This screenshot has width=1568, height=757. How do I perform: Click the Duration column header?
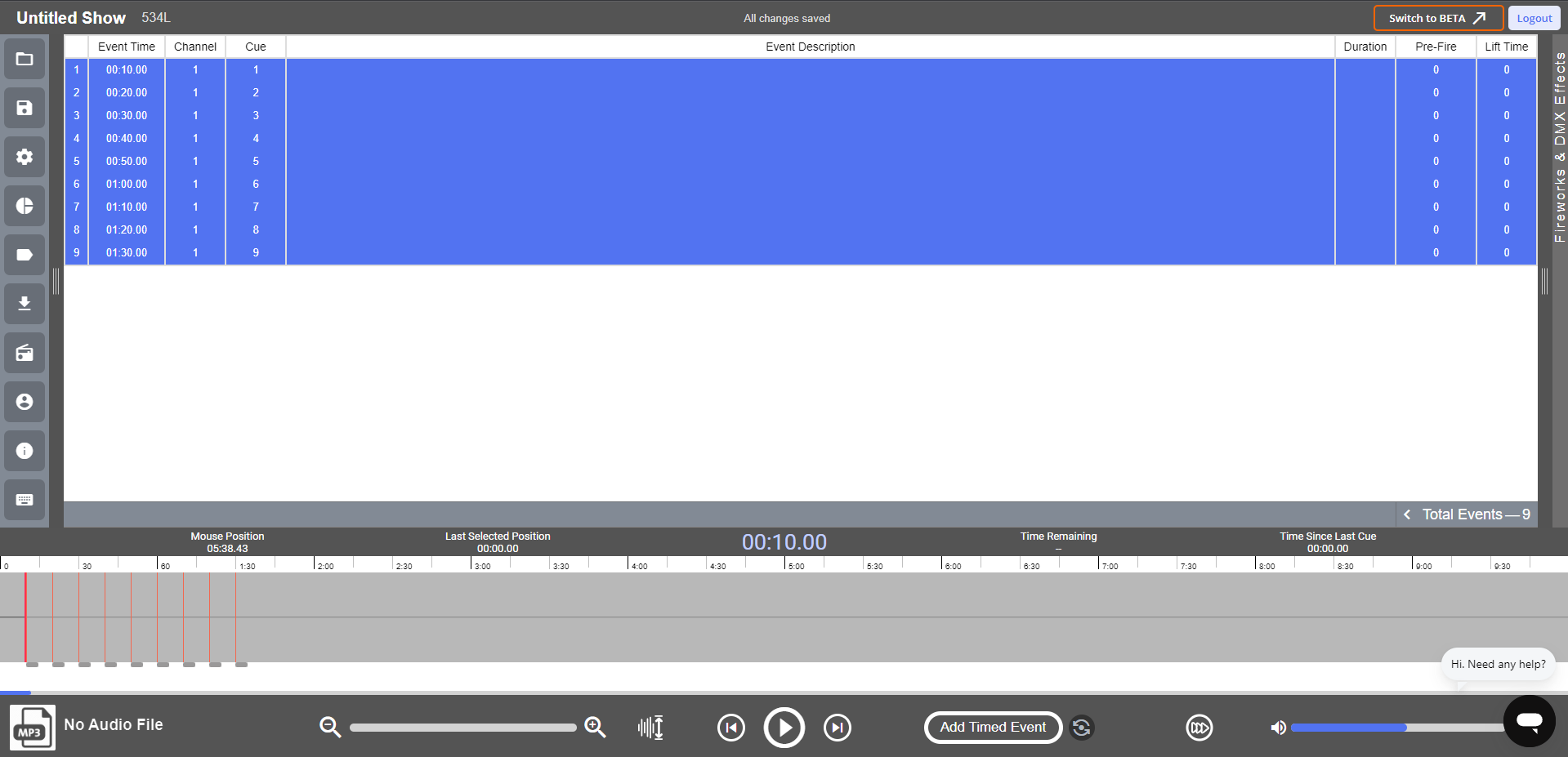pos(1365,47)
